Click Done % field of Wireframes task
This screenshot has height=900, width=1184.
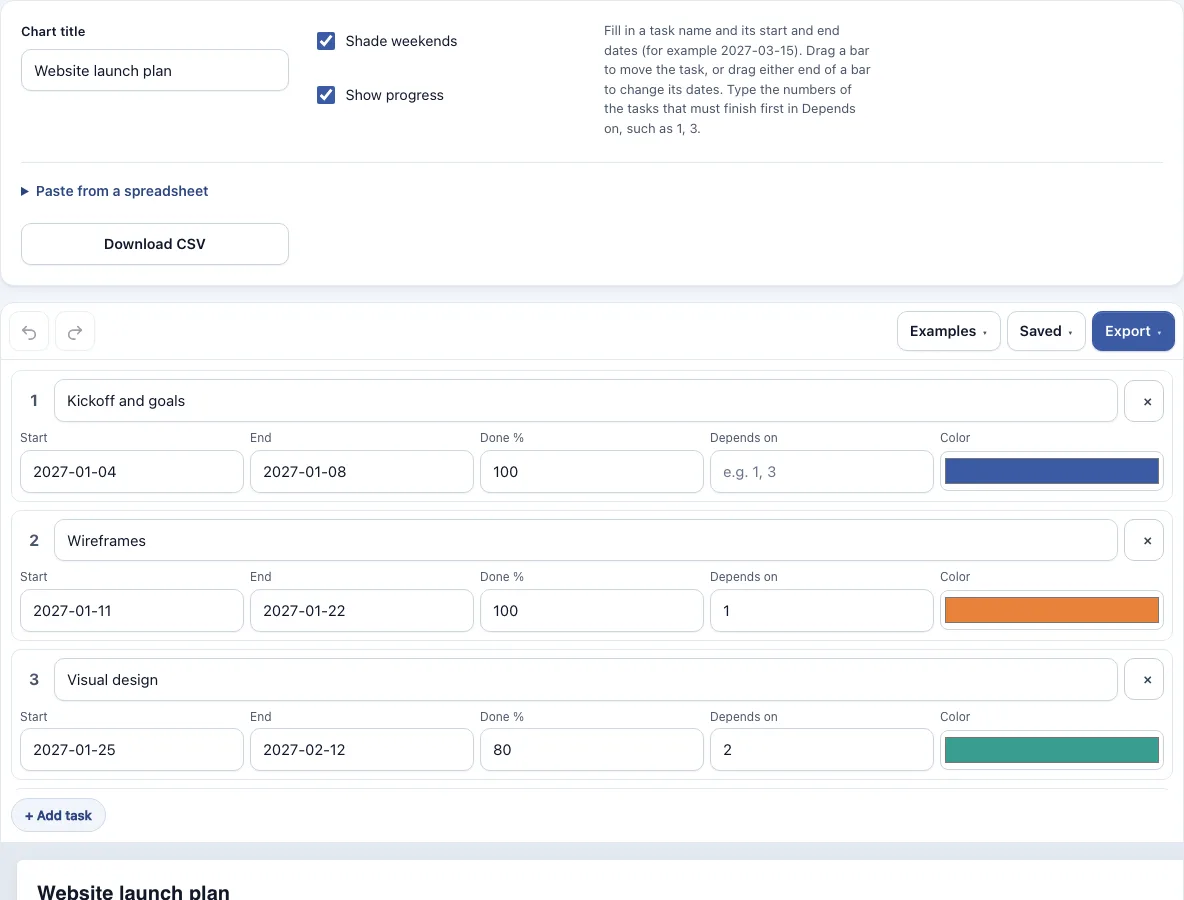(x=591, y=611)
